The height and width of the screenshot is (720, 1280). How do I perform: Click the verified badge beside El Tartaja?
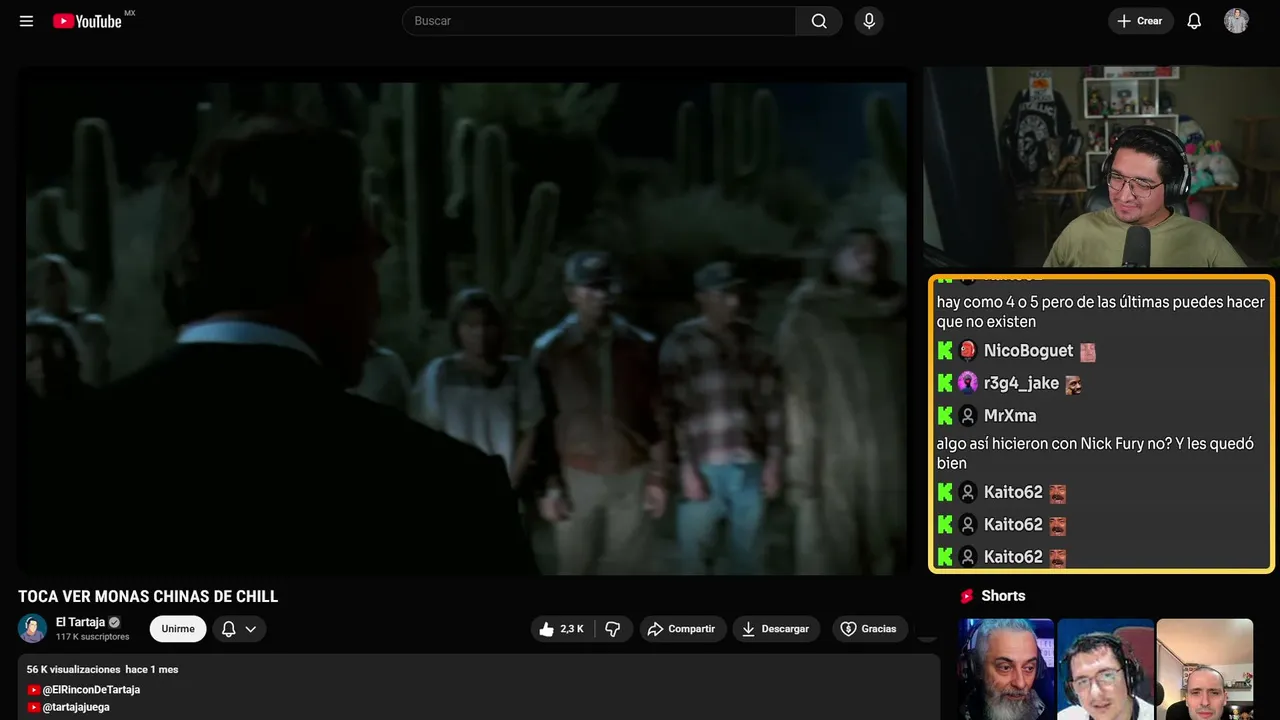click(114, 622)
